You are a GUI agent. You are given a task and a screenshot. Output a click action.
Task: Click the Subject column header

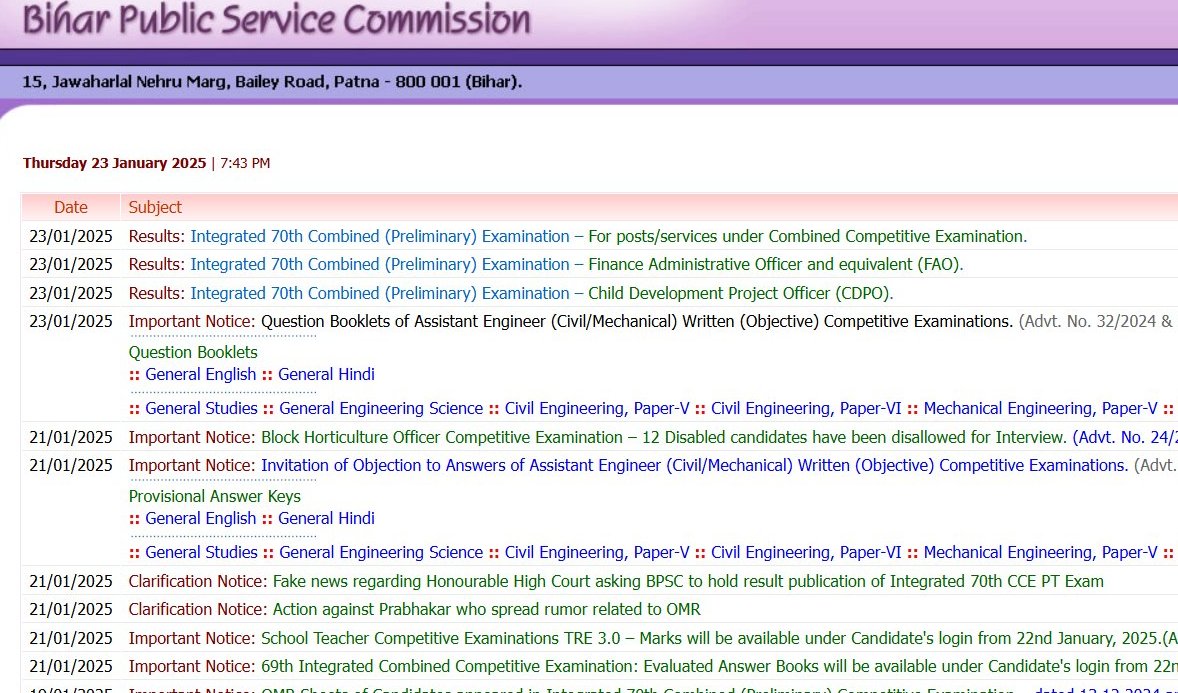coord(156,207)
